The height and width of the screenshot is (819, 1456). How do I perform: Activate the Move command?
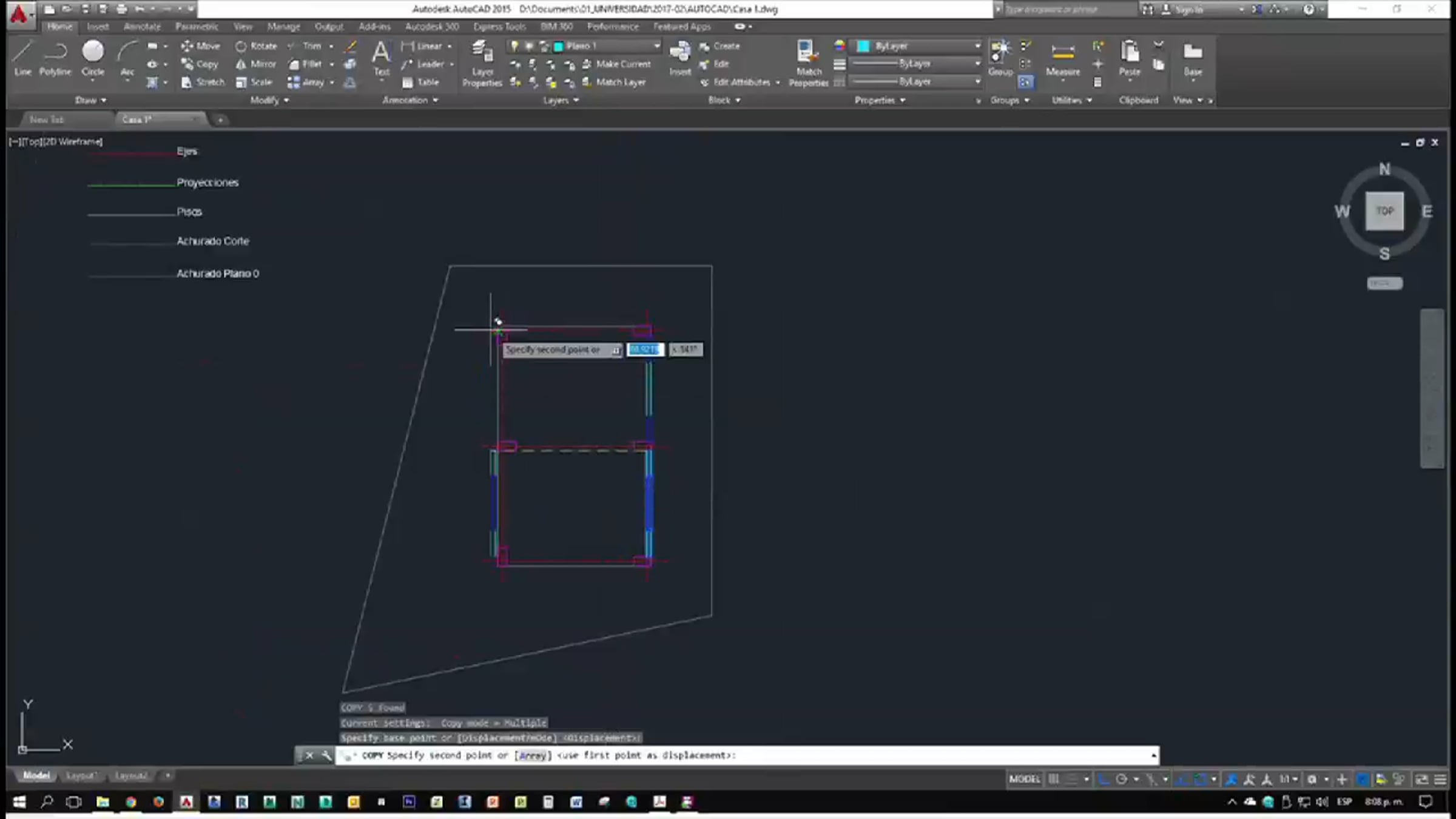tap(200, 46)
